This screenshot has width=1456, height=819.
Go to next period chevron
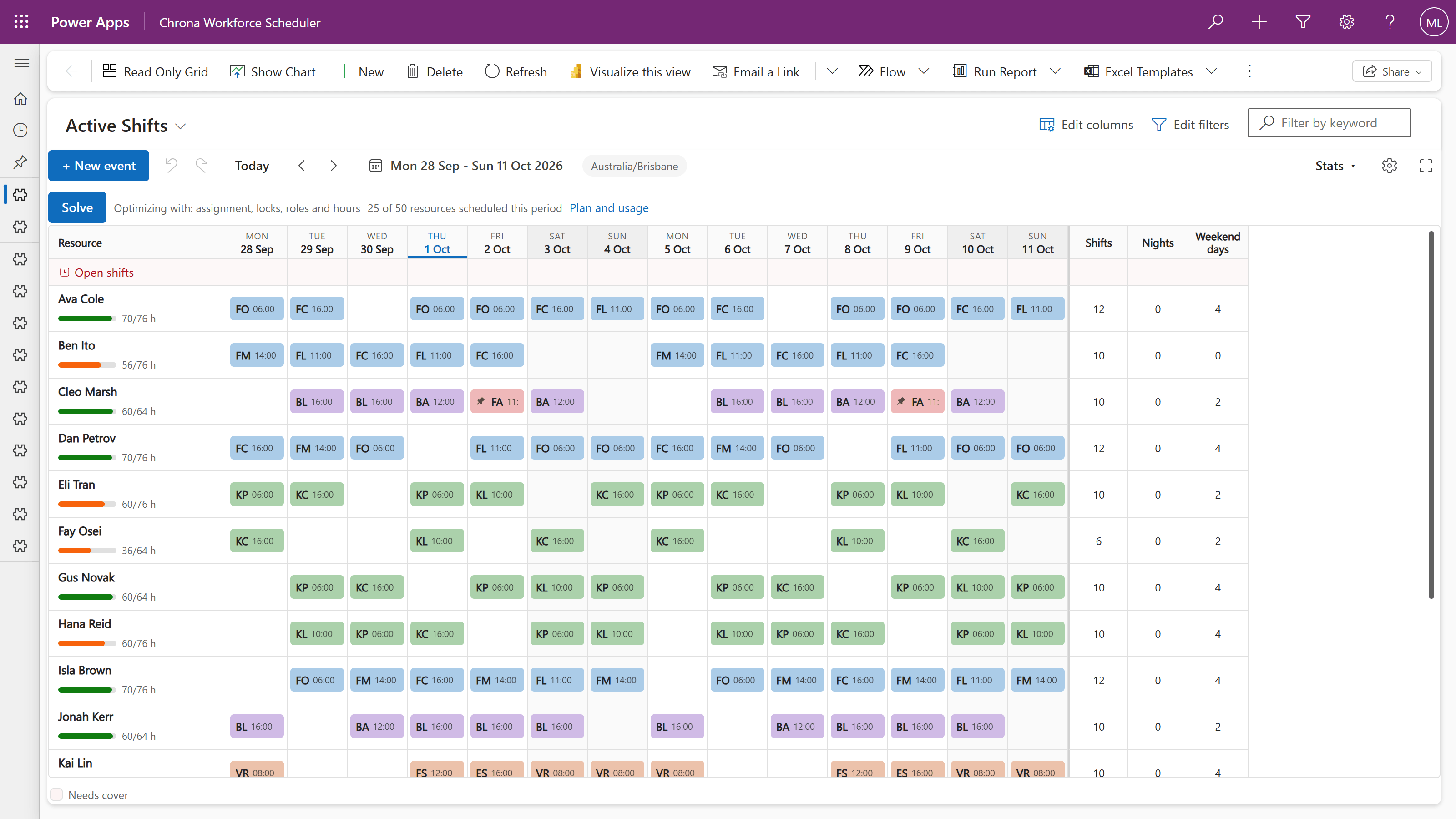(334, 166)
